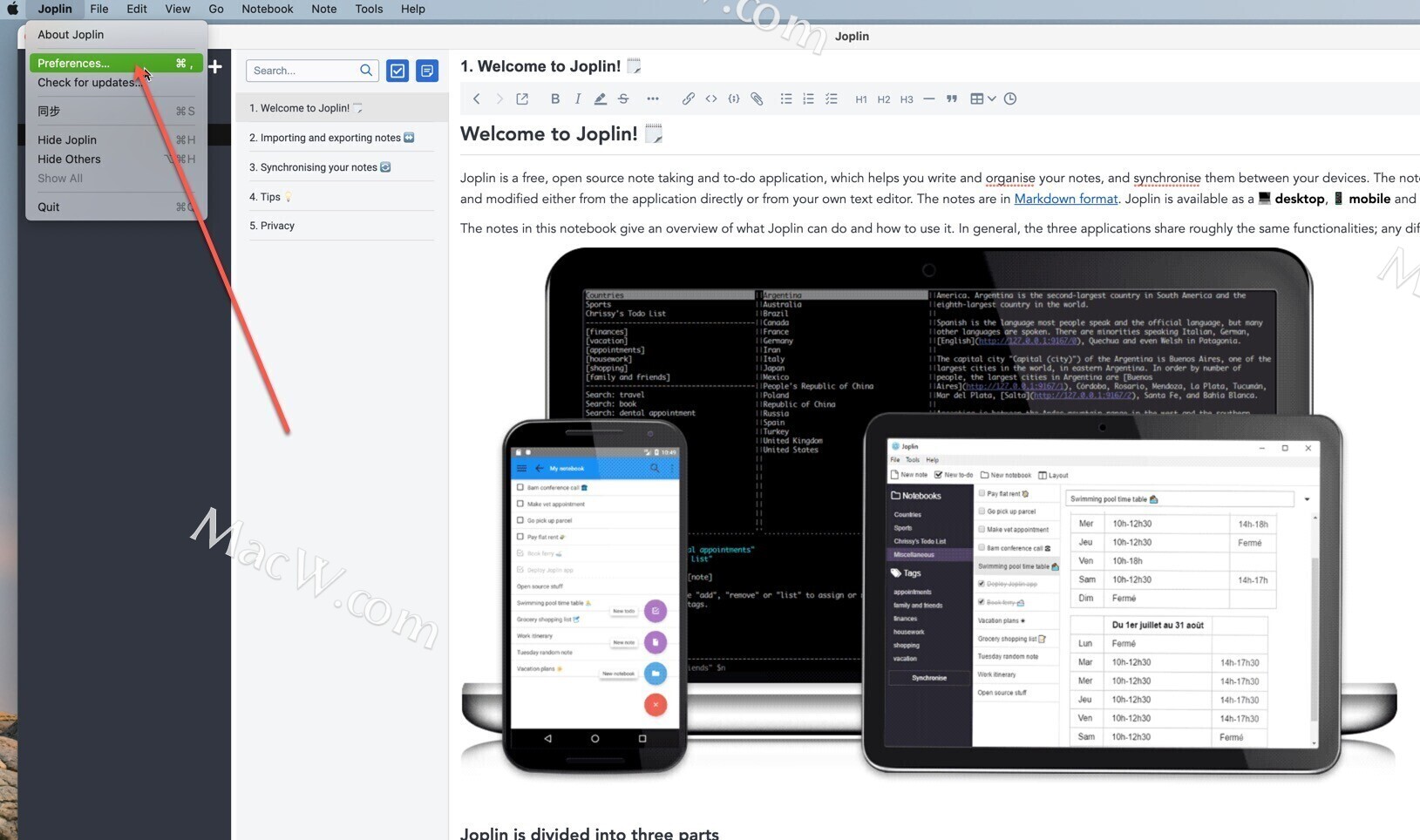Open the File menu
The image size is (1420, 840).
pos(99,9)
